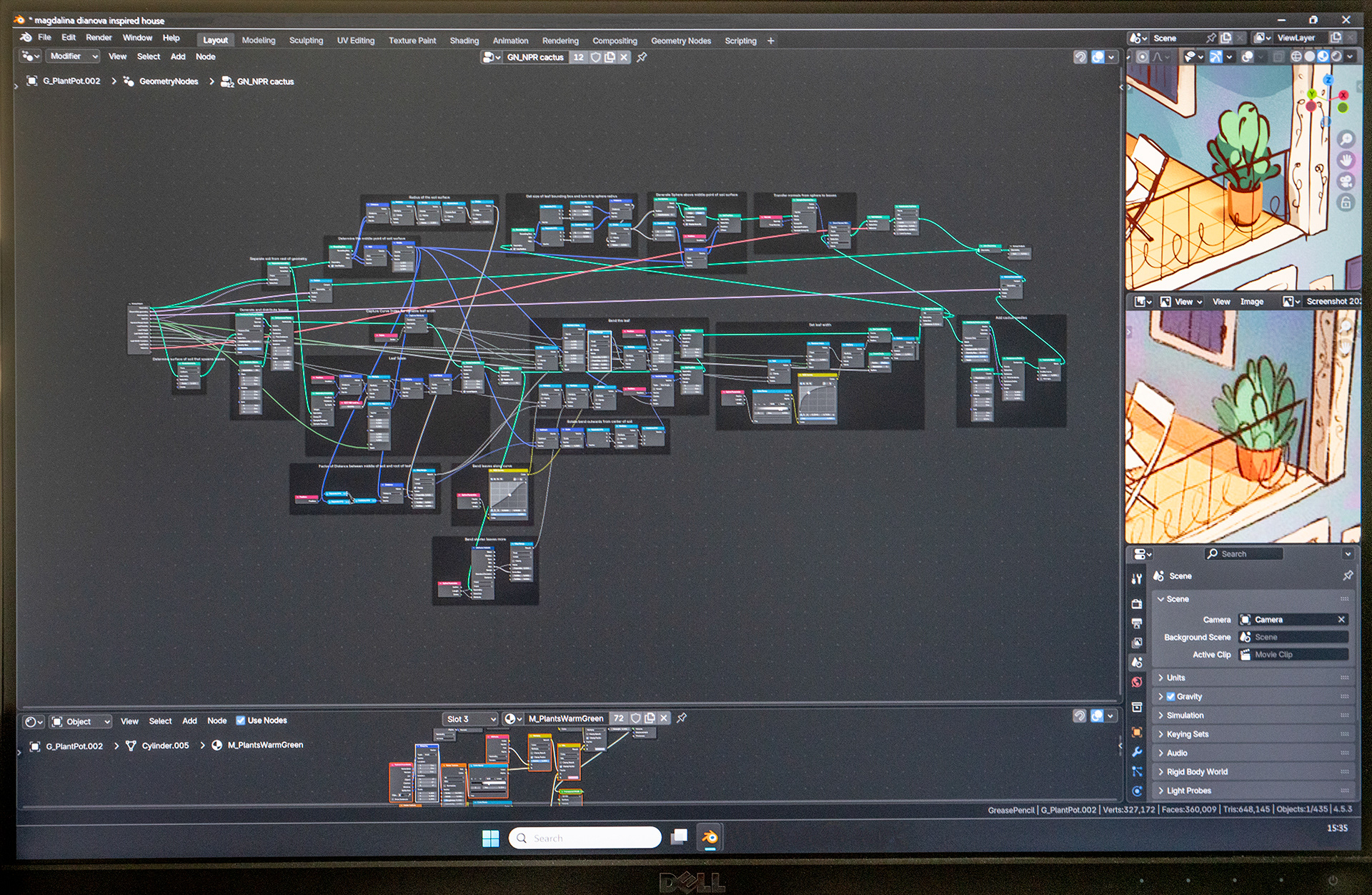
Task: Open the Scene browse dropdown in top bar
Action: (1138, 38)
